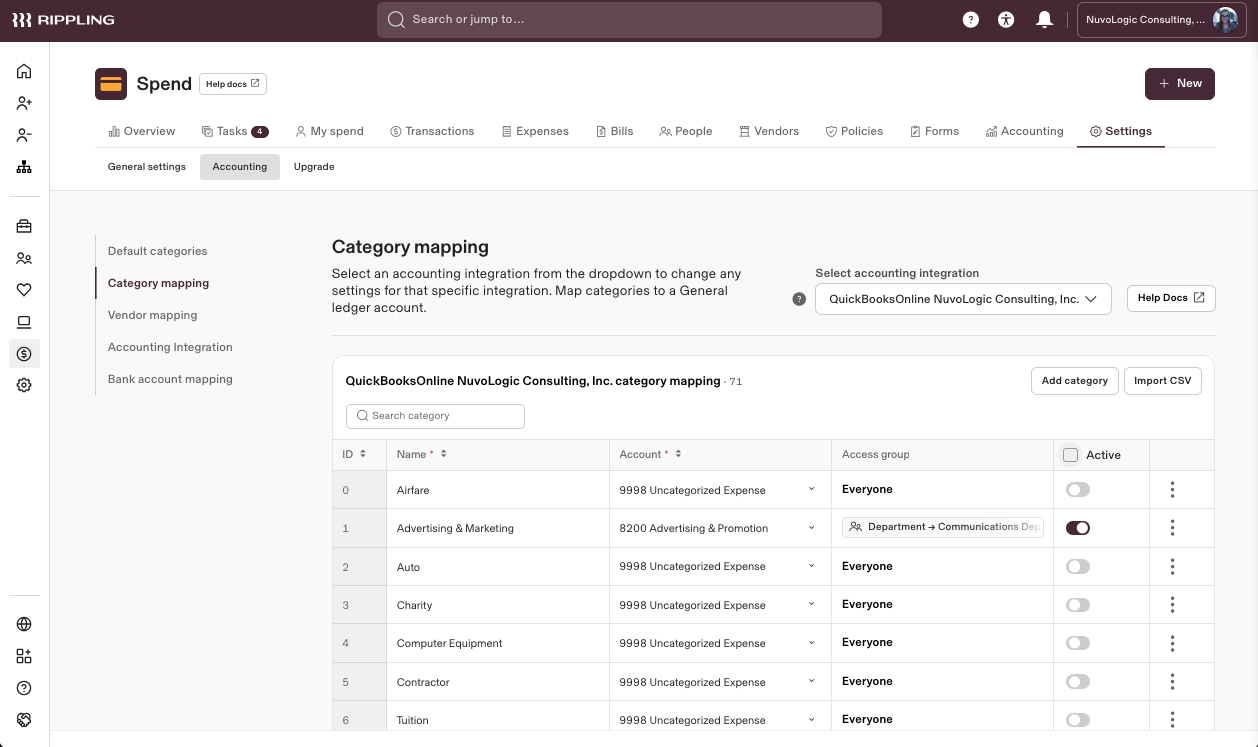
Task: Disable the Advertising & Marketing active toggle
Action: pyautogui.click(x=1077, y=528)
